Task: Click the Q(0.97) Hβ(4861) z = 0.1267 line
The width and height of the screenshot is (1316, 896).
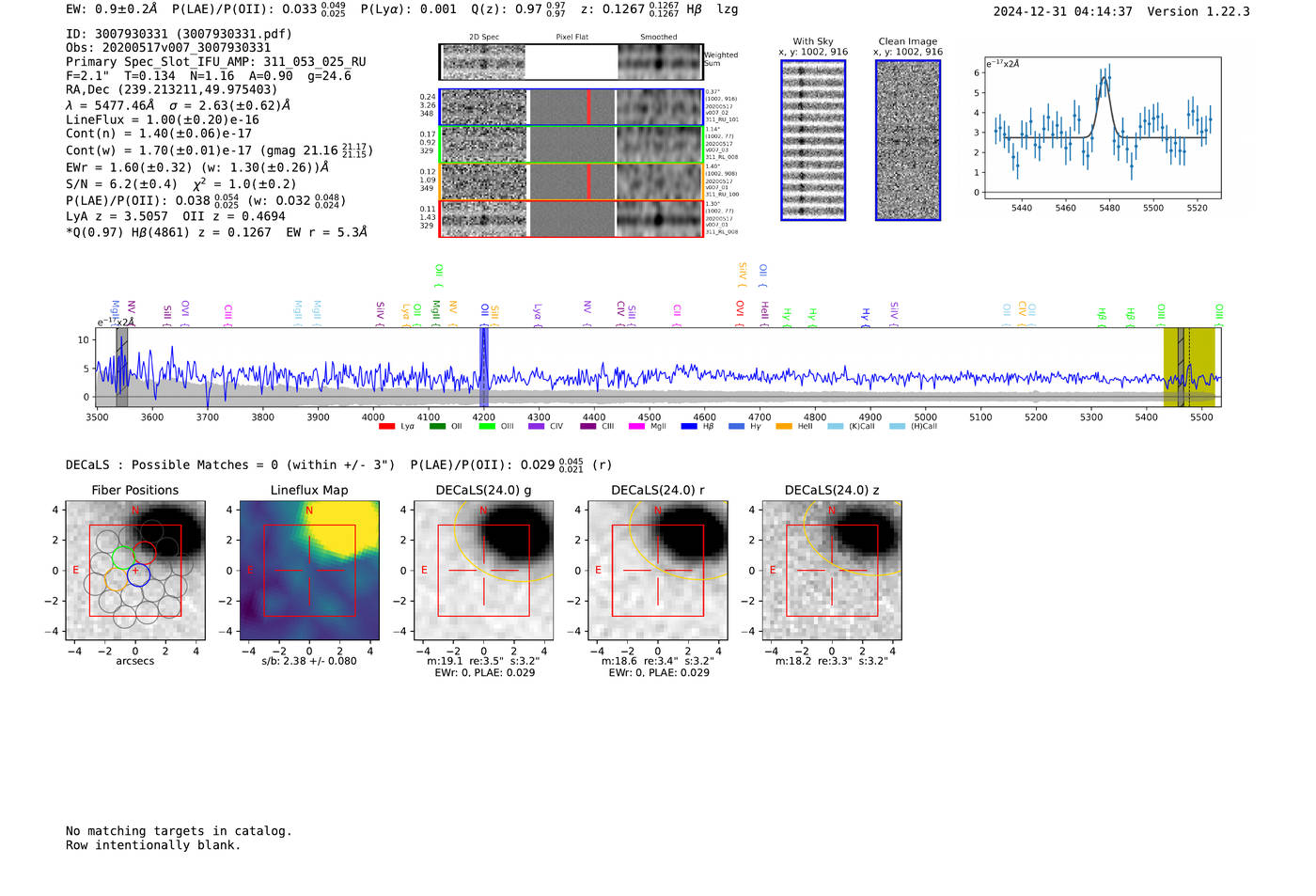Action: (x=216, y=232)
